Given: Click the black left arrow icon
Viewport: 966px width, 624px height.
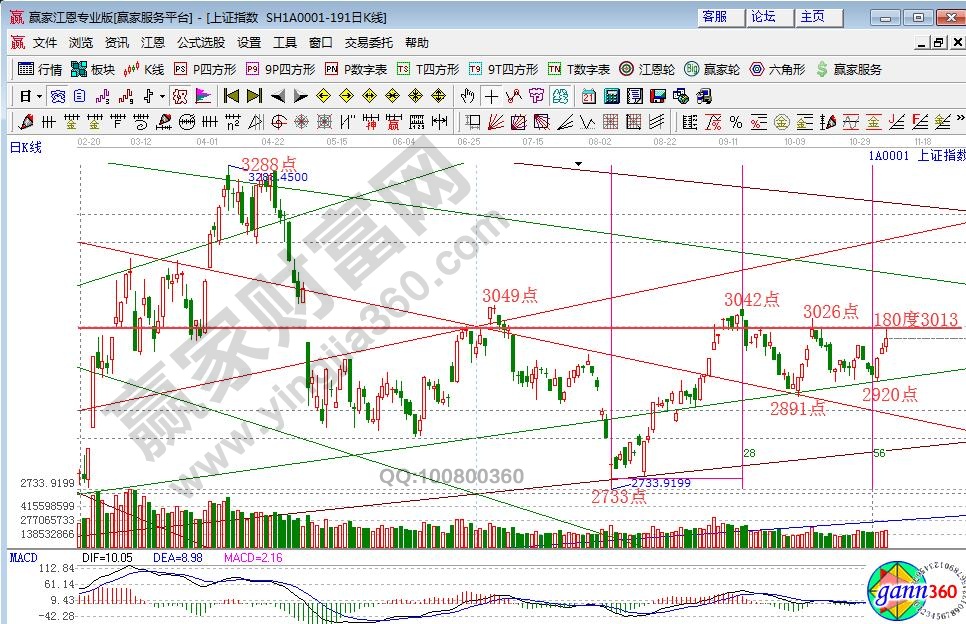Looking at the screenshot, I should pos(277,96).
